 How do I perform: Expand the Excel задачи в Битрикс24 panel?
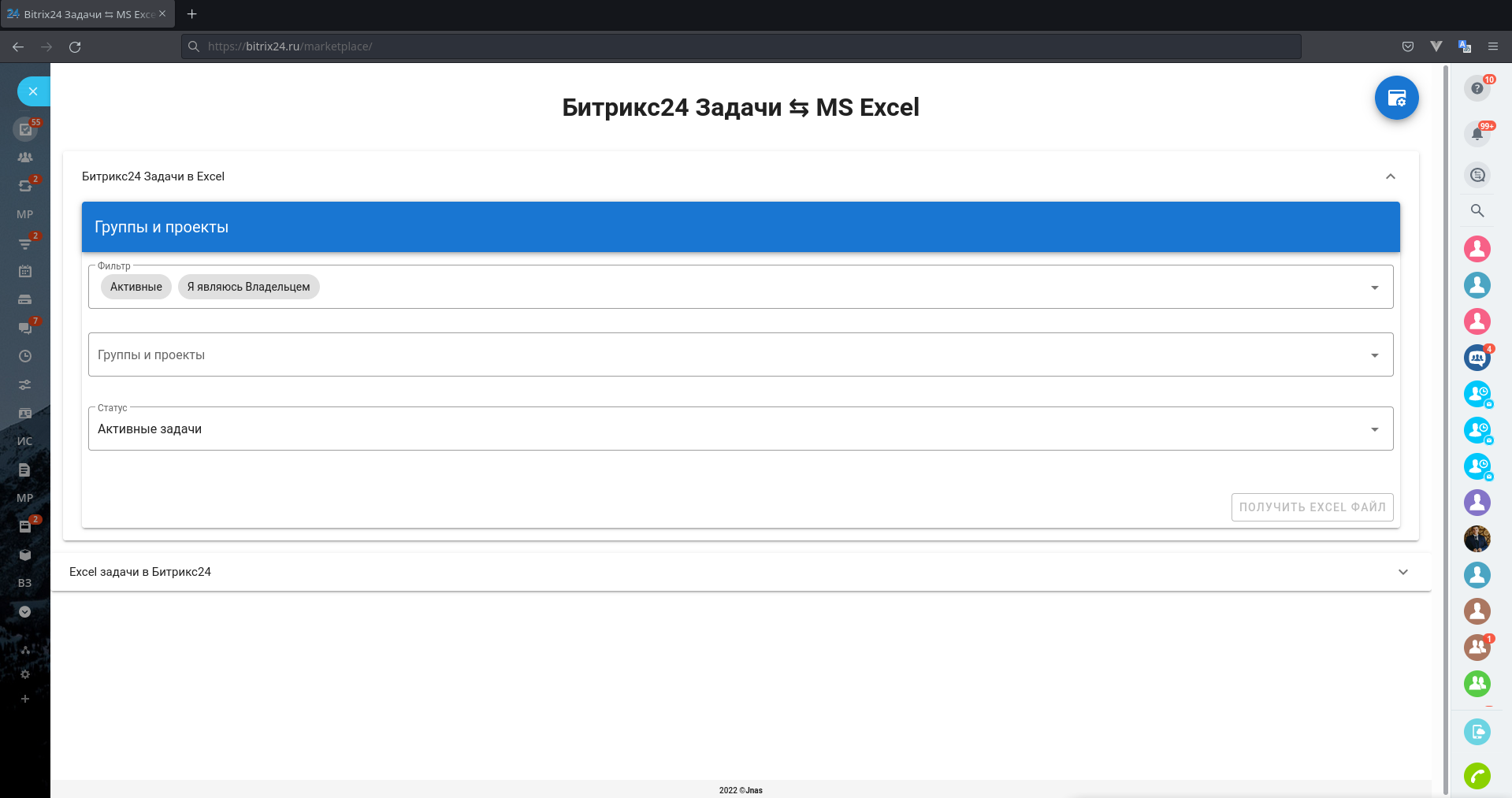741,572
